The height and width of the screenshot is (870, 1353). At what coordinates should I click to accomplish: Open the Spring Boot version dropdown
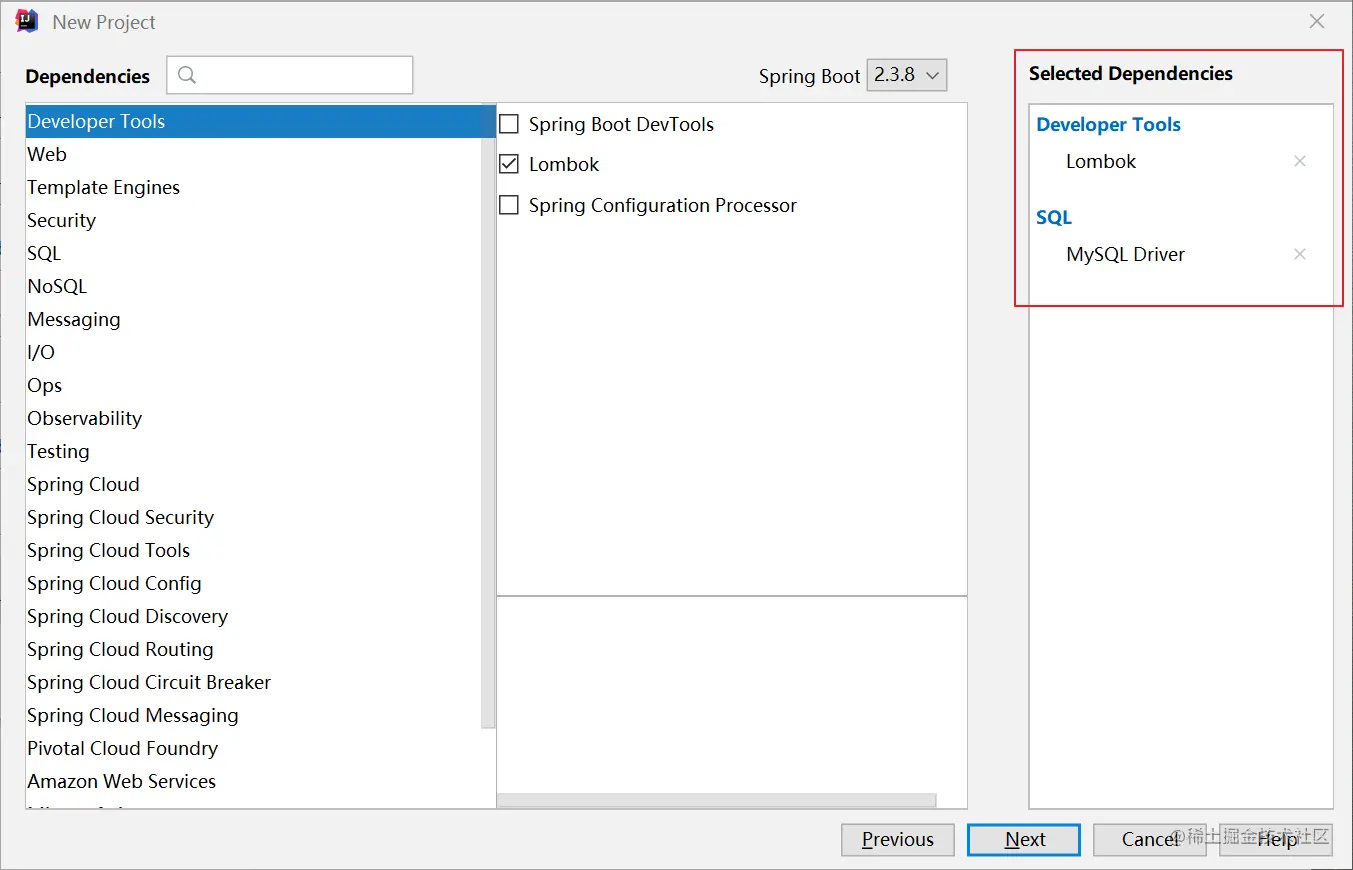[x=906, y=75]
